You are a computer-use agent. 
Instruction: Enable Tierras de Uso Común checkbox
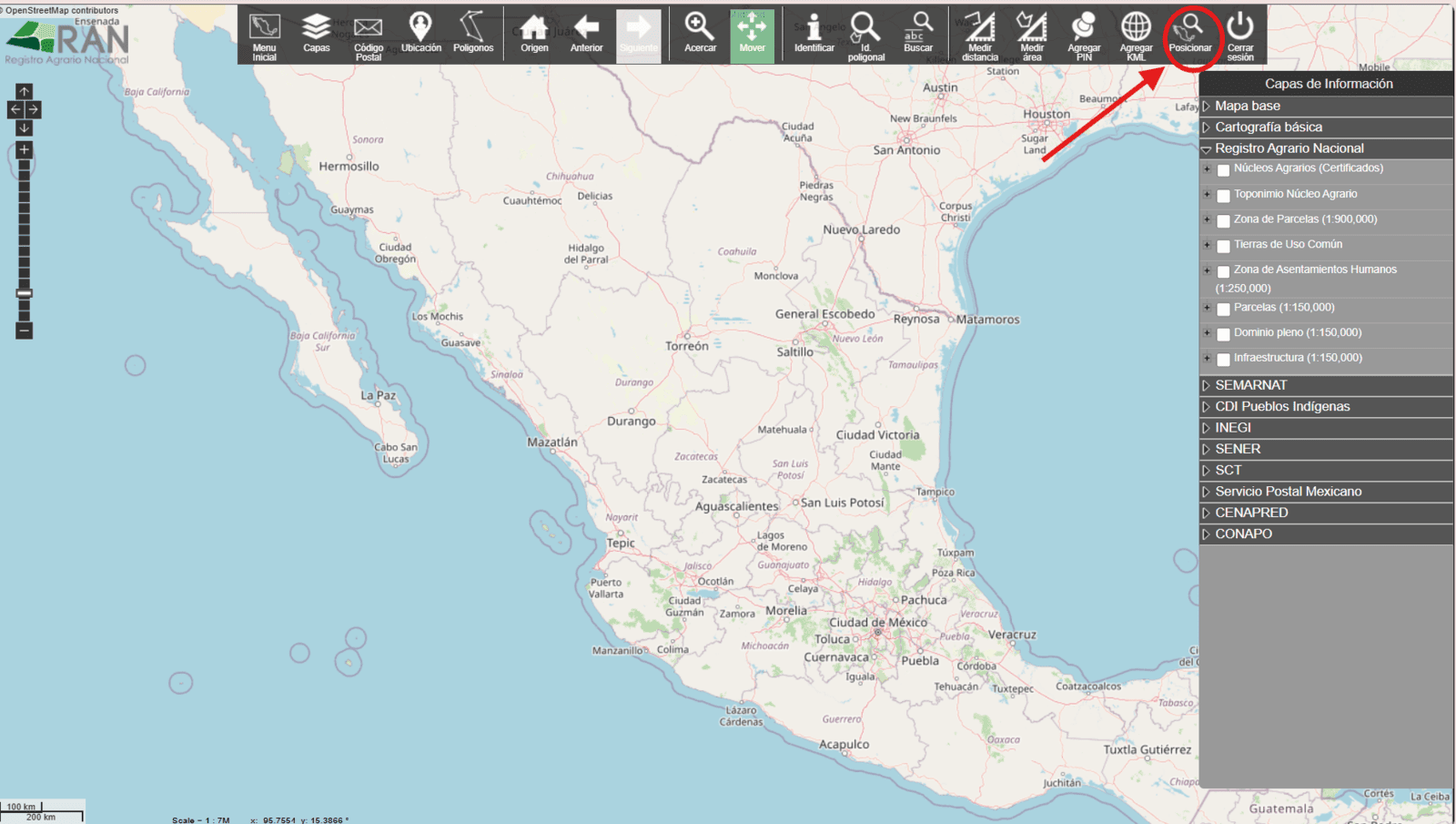coord(1224,247)
